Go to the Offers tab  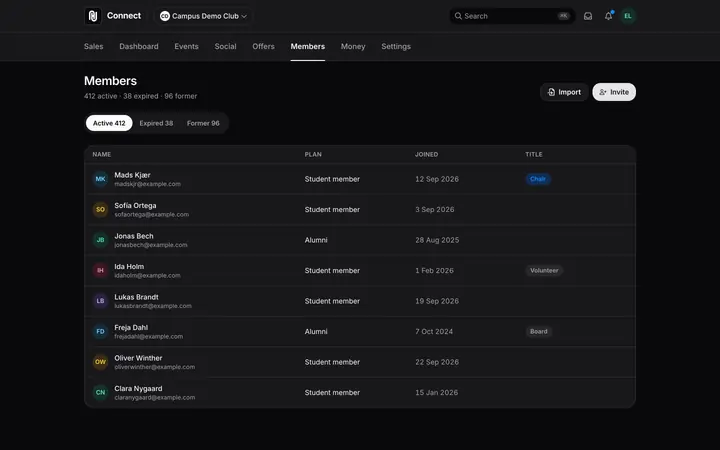263,46
